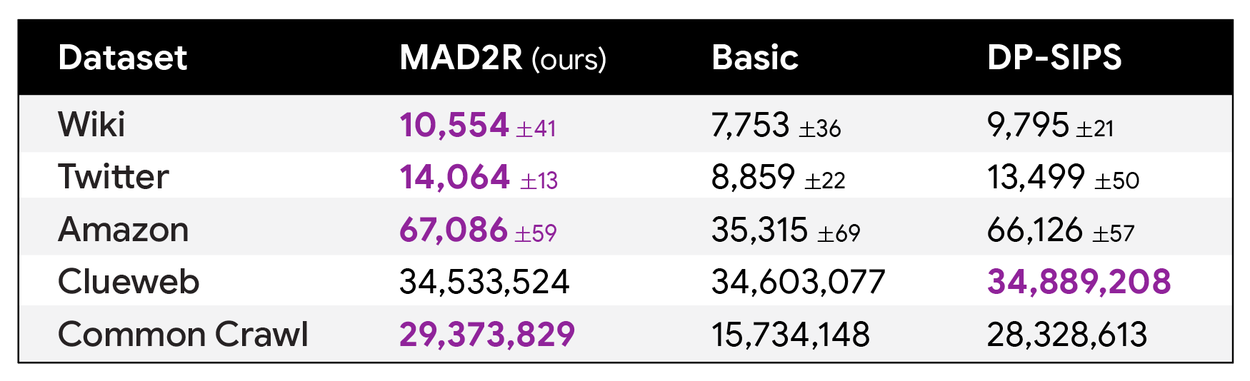Click the DP-SIPS Twitter value 13,499

click(x=1035, y=178)
